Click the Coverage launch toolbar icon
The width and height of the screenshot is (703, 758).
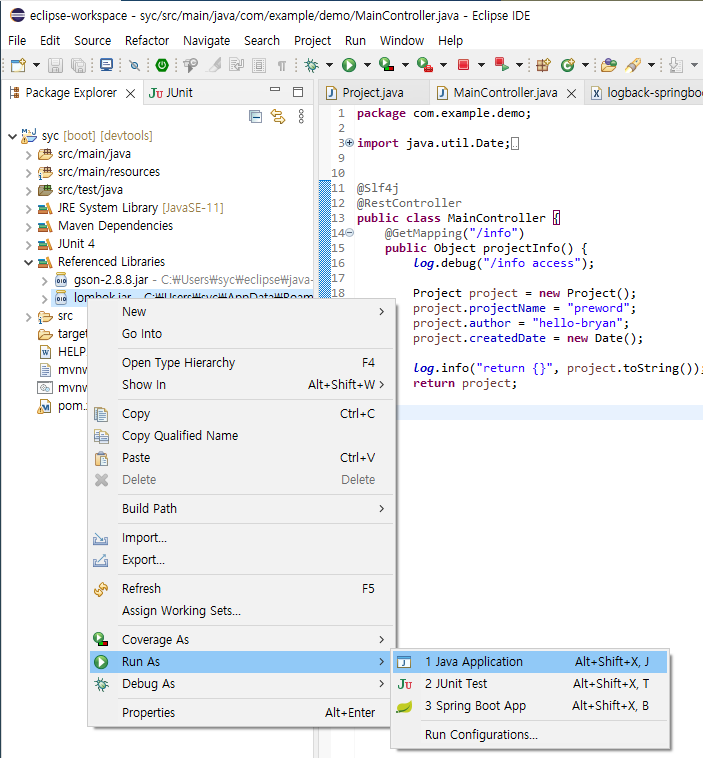(386, 65)
